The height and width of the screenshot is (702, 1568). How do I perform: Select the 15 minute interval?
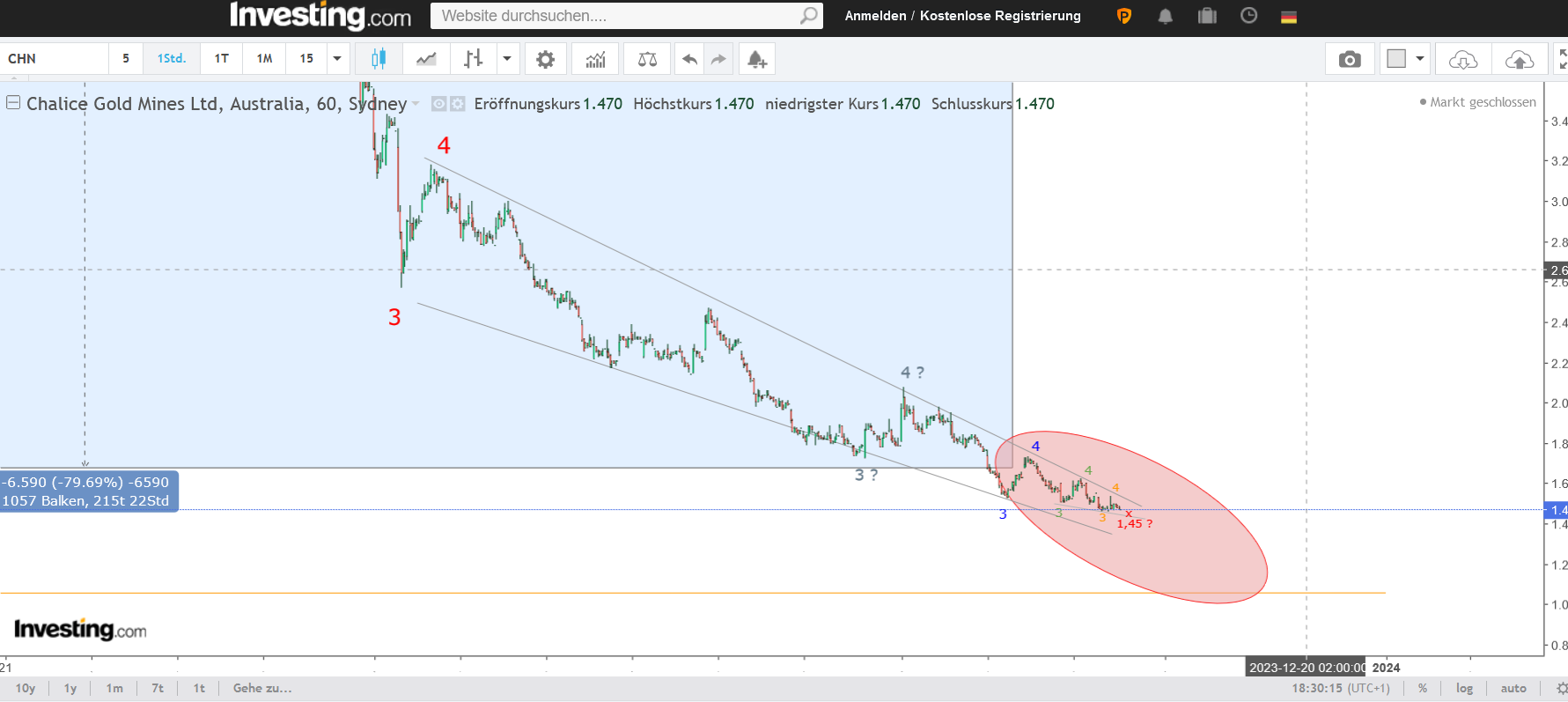306,59
